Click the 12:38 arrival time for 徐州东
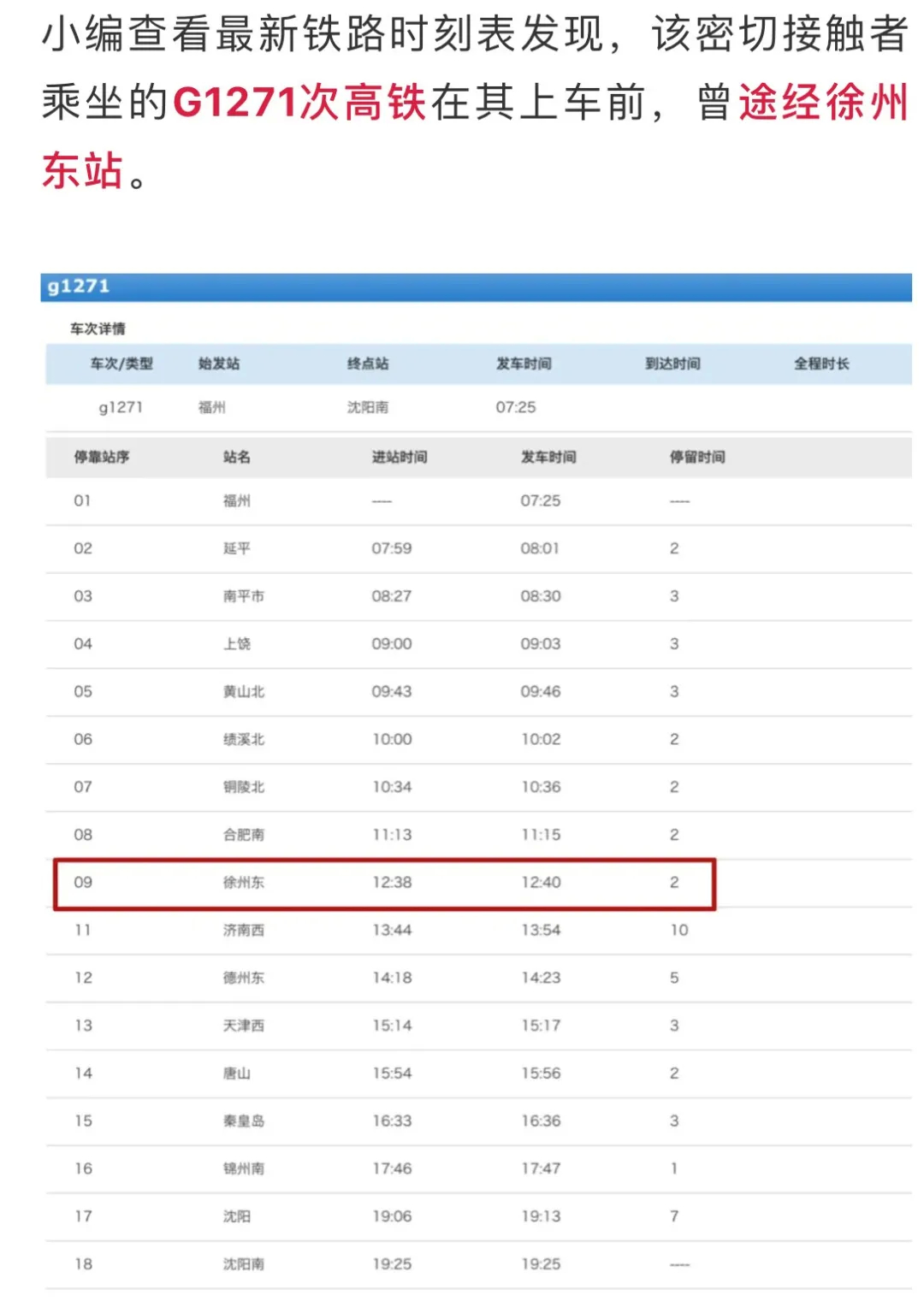Screen dimensions: 924x1313 392,882
